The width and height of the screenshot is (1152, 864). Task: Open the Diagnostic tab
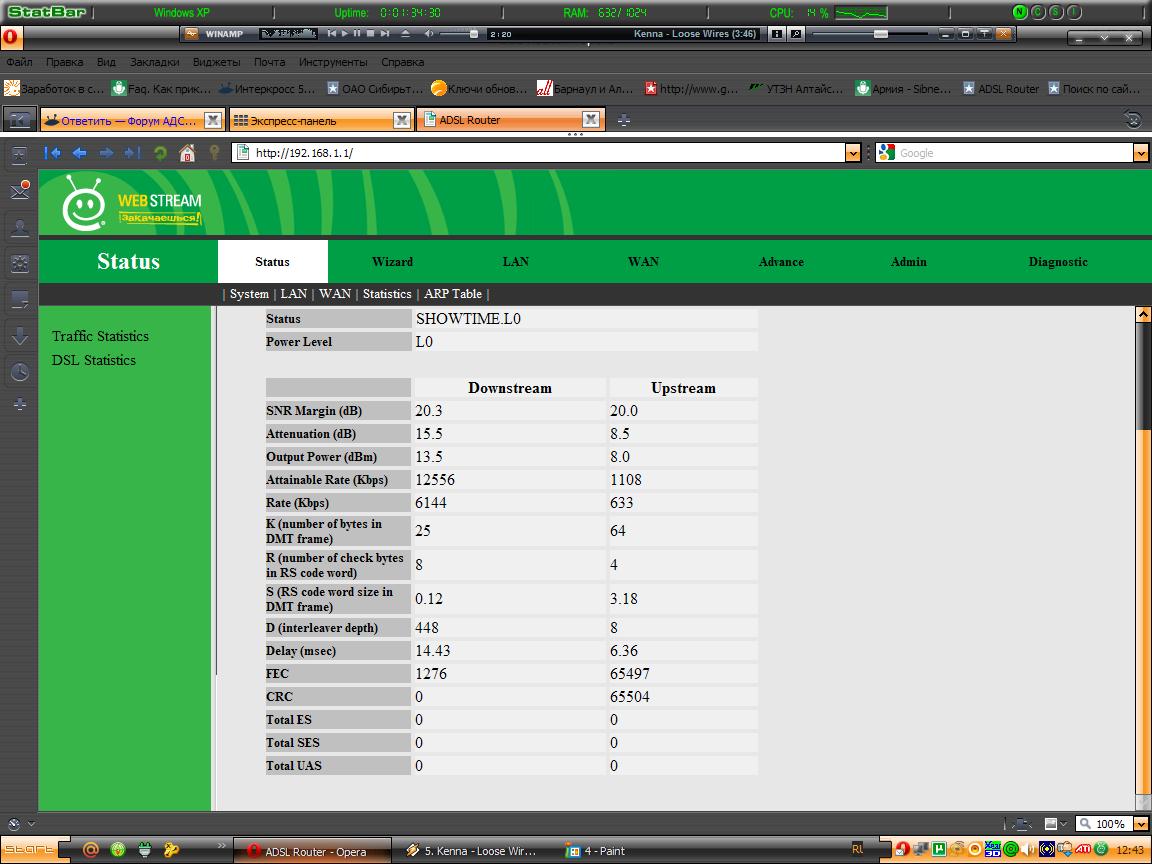click(1057, 262)
